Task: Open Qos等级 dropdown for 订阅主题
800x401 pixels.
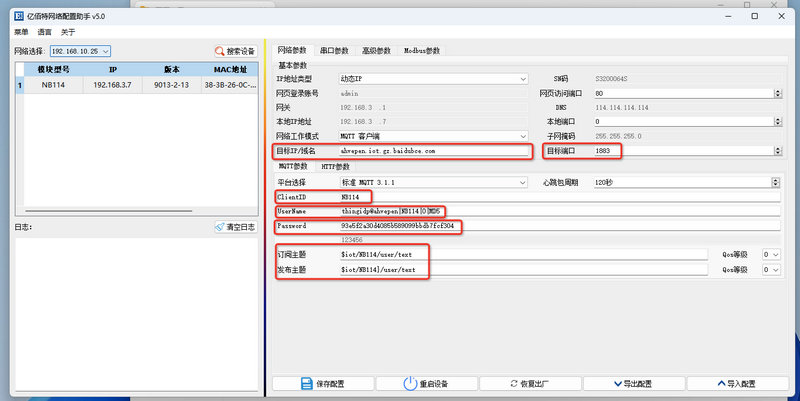Action: click(x=770, y=255)
